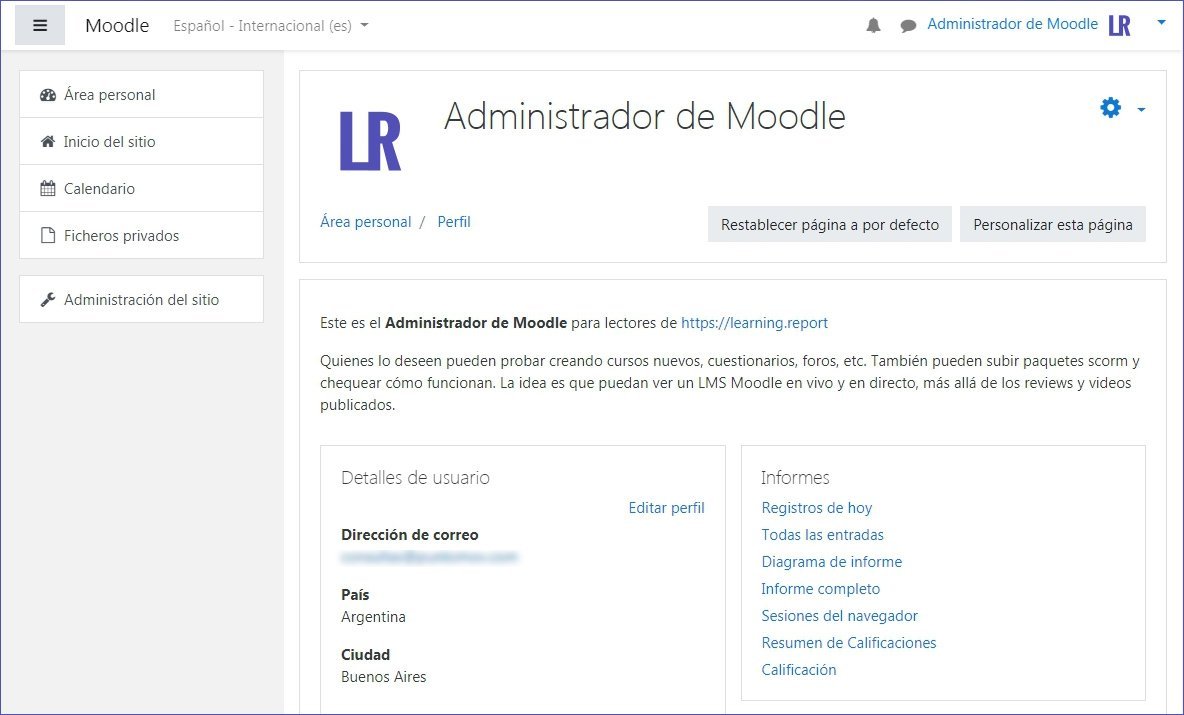This screenshot has height=715, width=1184.
Task: Click the Perfil breadcrumb link
Action: (x=454, y=222)
